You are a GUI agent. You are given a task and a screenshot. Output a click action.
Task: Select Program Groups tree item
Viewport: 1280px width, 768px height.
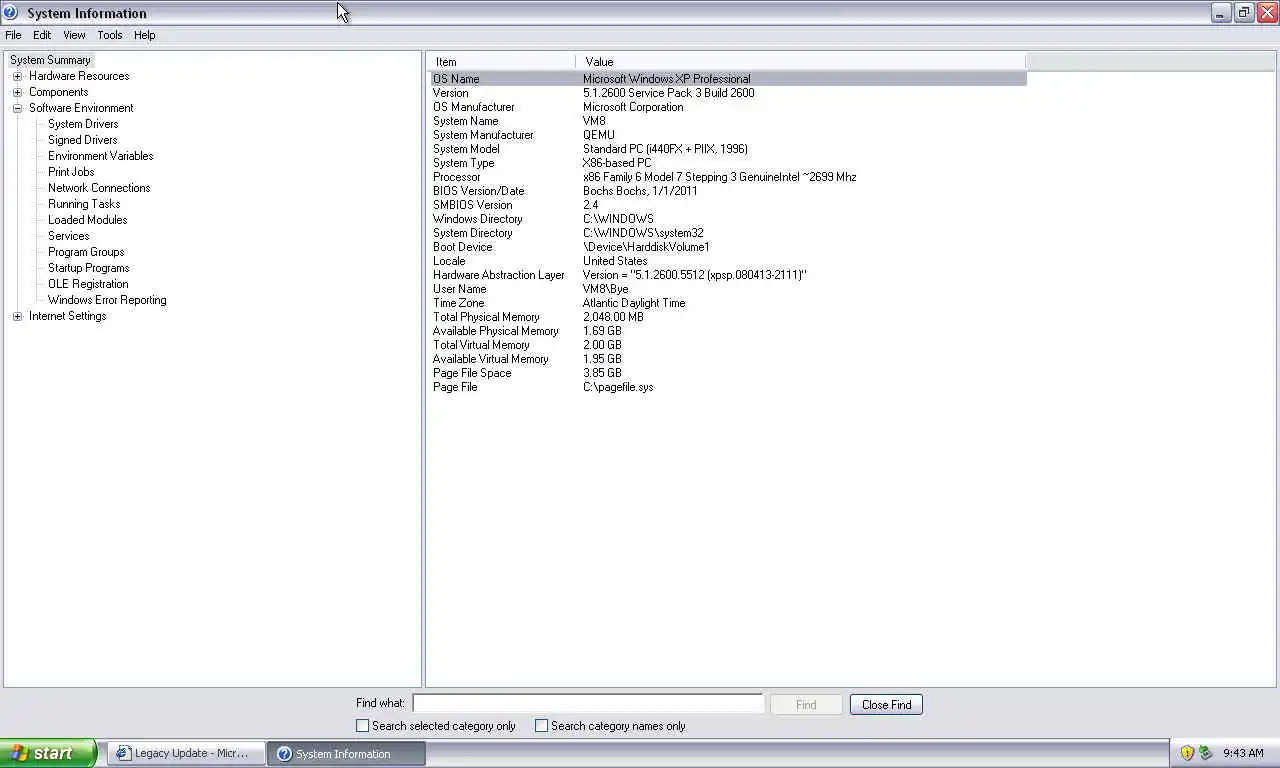pos(86,252)
